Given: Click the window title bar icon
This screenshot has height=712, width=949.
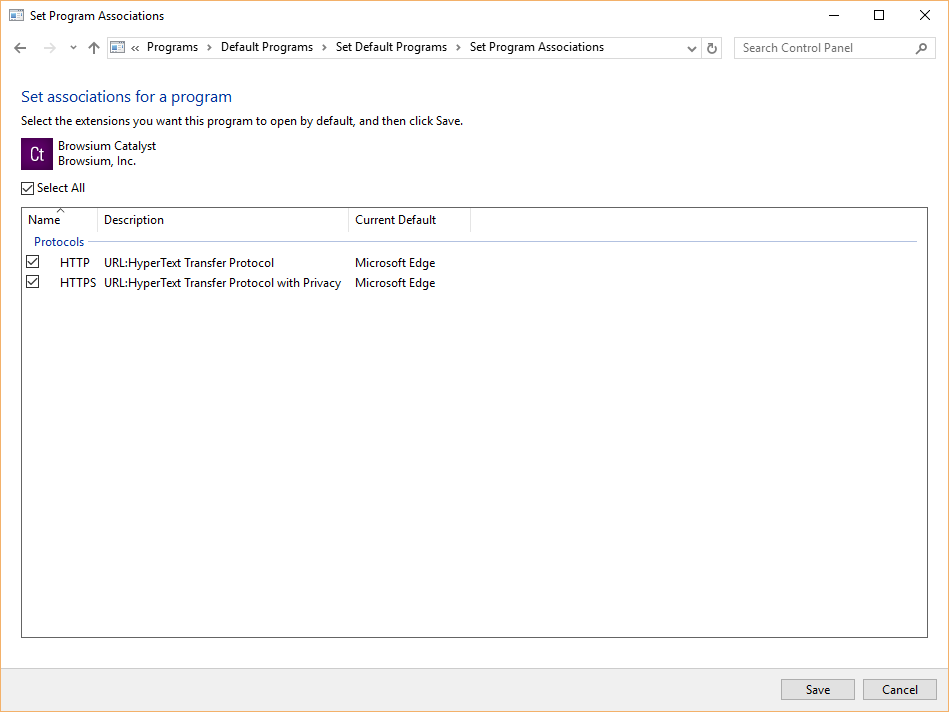Looking at the screenshot, I should [16, 15].
